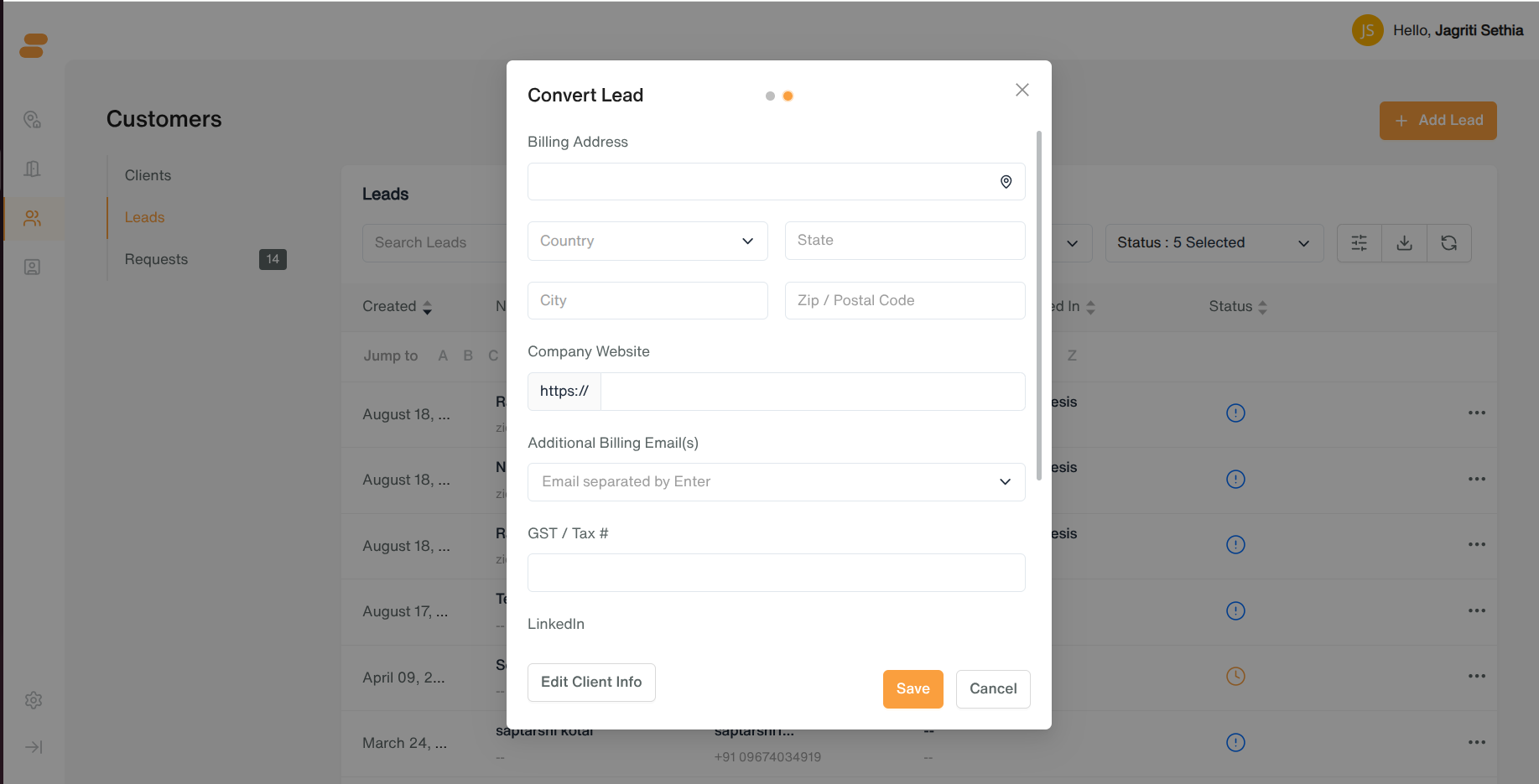Focus the GST / Tax # input field
1539x784 pixels.
point(776,573)
